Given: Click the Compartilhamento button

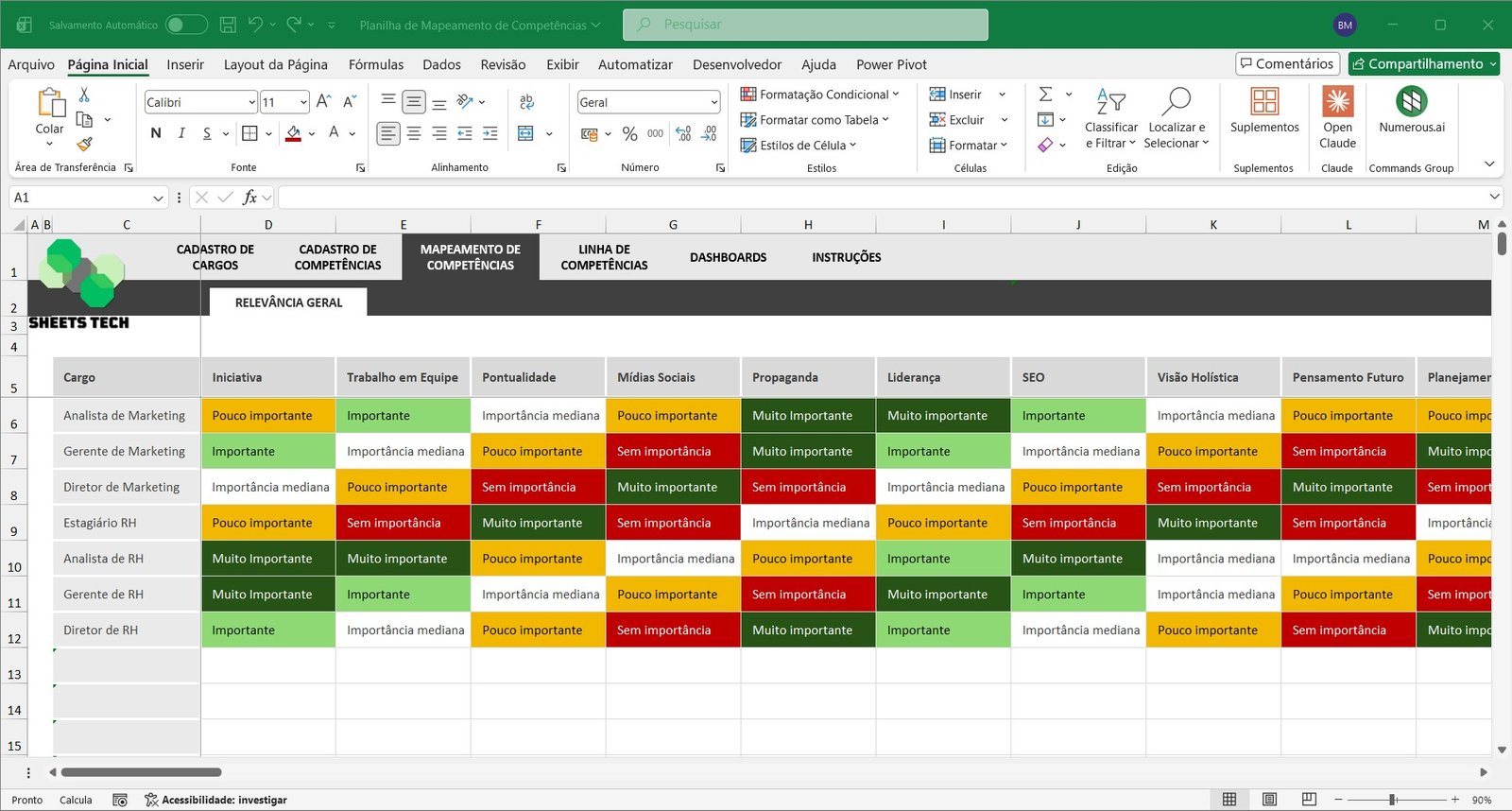Looking at the screenshot, I should point(1424,63).
